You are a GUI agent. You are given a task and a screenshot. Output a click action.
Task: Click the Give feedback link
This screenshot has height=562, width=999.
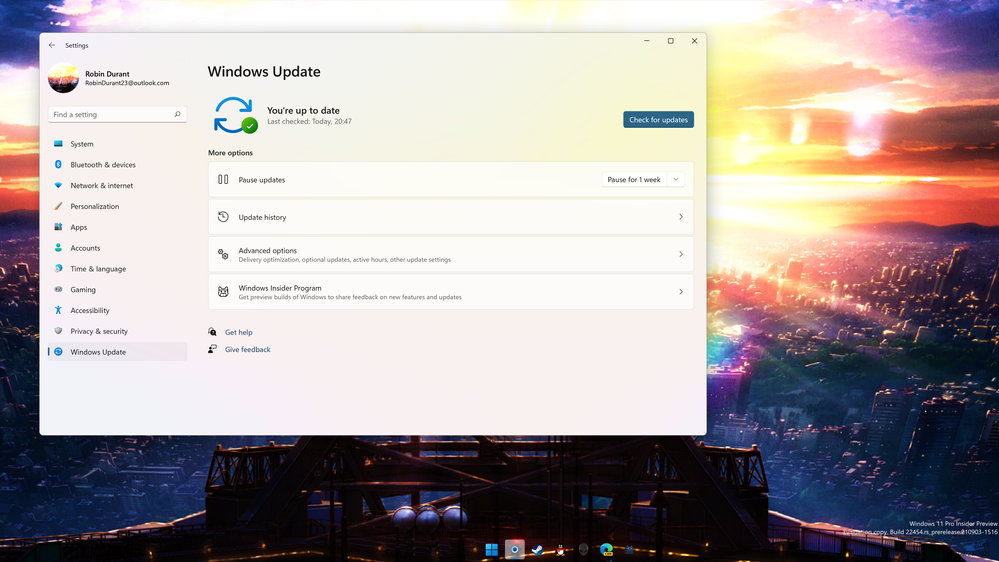[247, 349]
